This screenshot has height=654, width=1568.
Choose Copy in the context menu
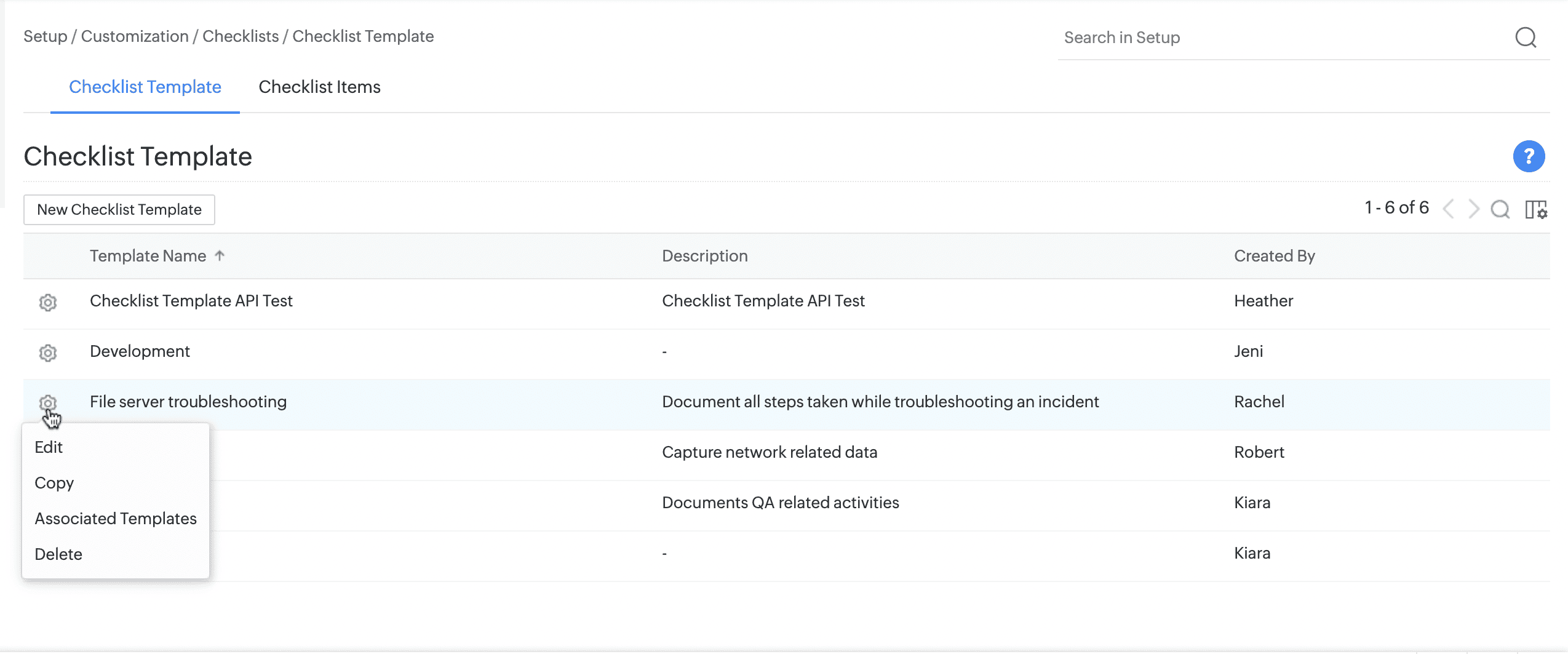click(54, 483)
